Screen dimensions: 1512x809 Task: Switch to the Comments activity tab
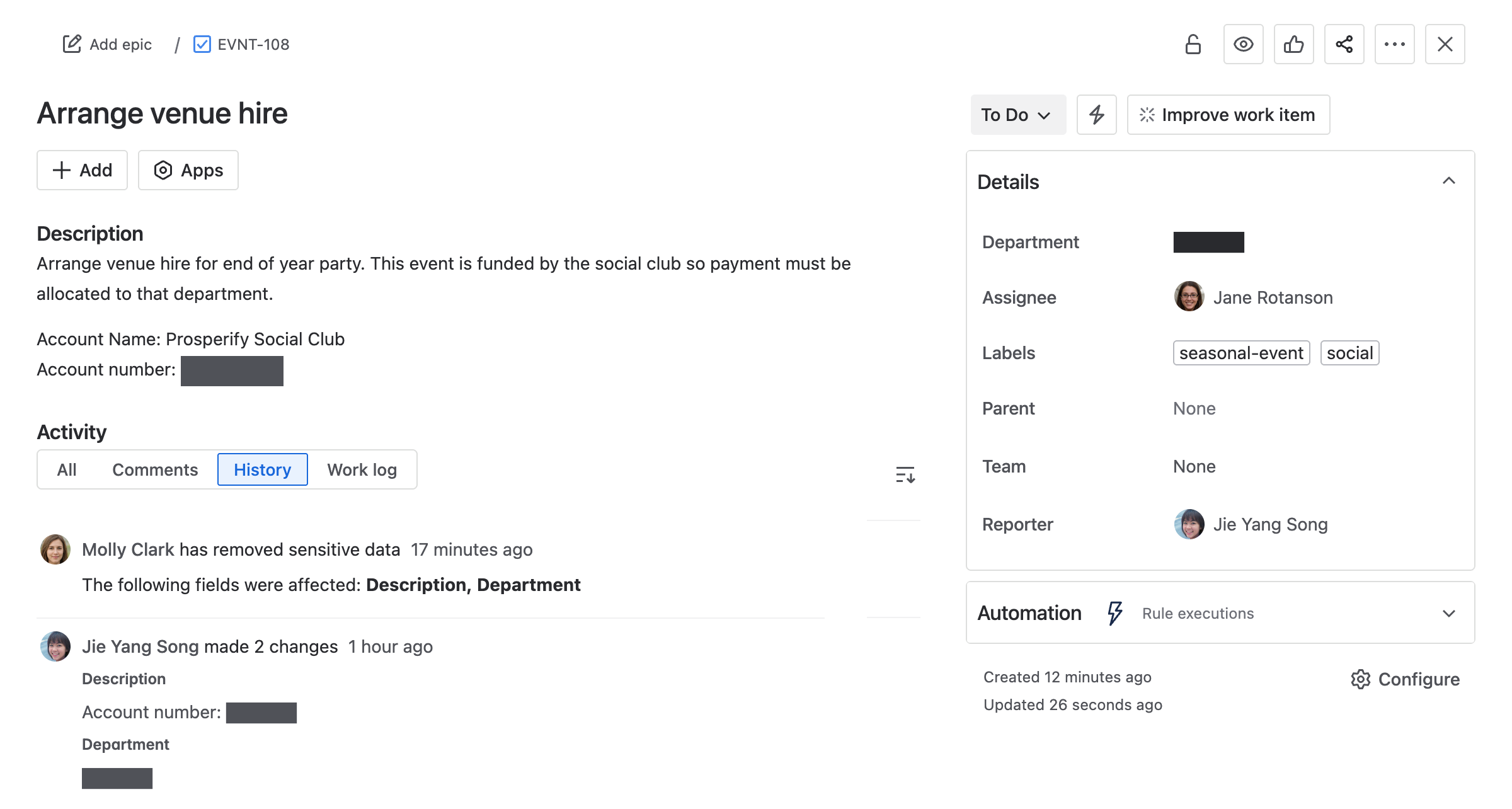click(155, 470)
